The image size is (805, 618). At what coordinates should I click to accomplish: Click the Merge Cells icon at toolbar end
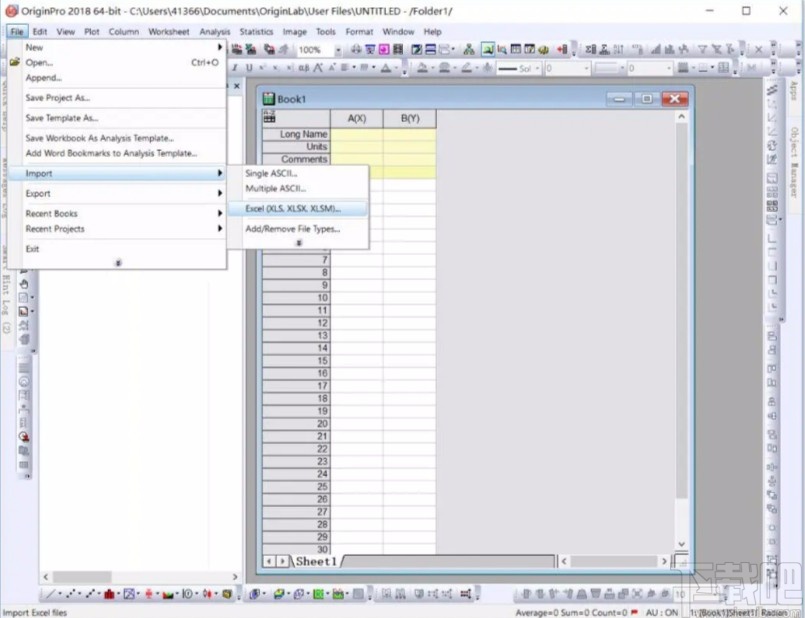tap(723, 68)
